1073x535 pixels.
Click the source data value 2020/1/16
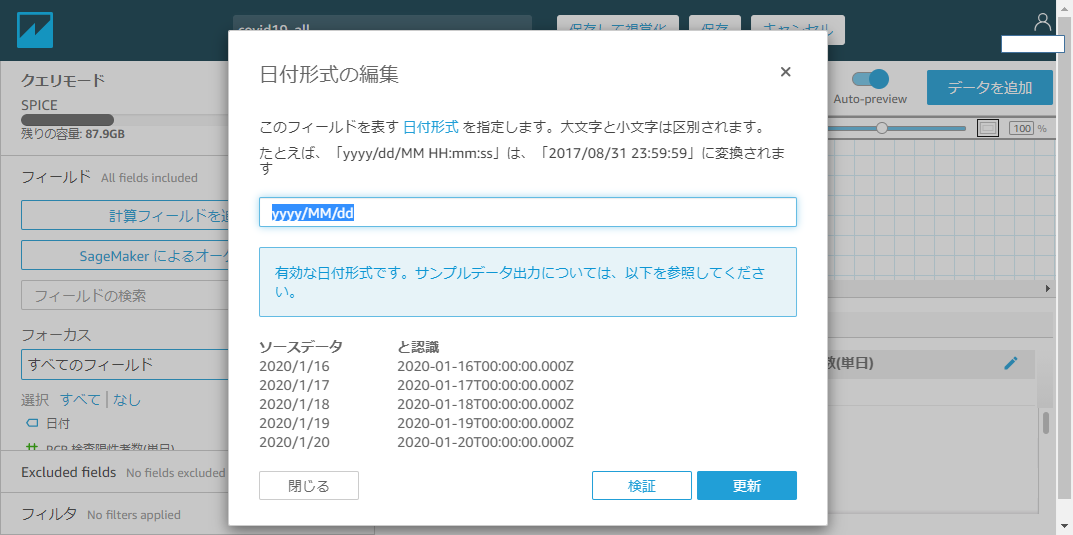[x=294, y=365]
